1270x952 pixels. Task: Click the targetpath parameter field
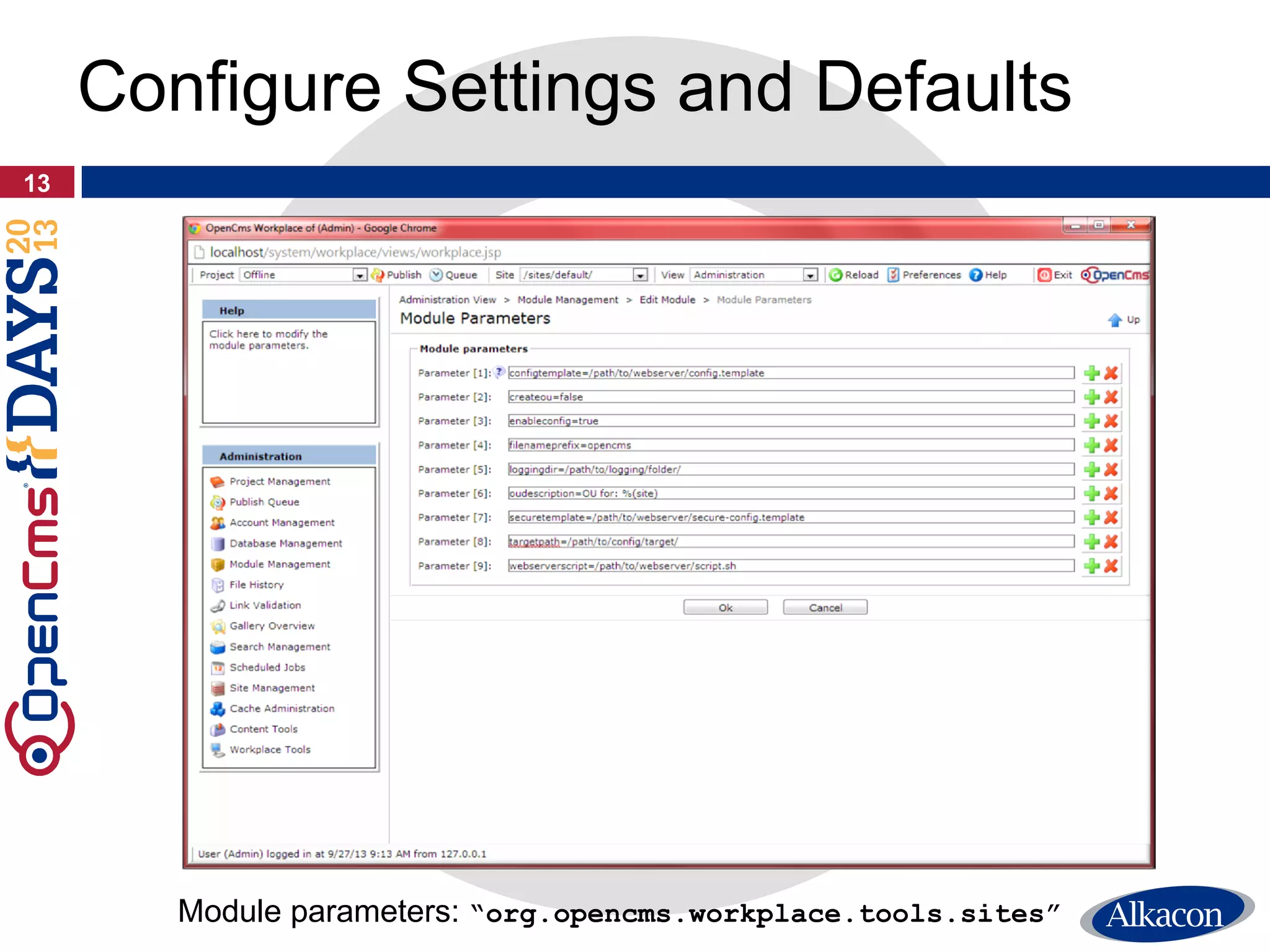pyautogui.click(x=791, y=542)
